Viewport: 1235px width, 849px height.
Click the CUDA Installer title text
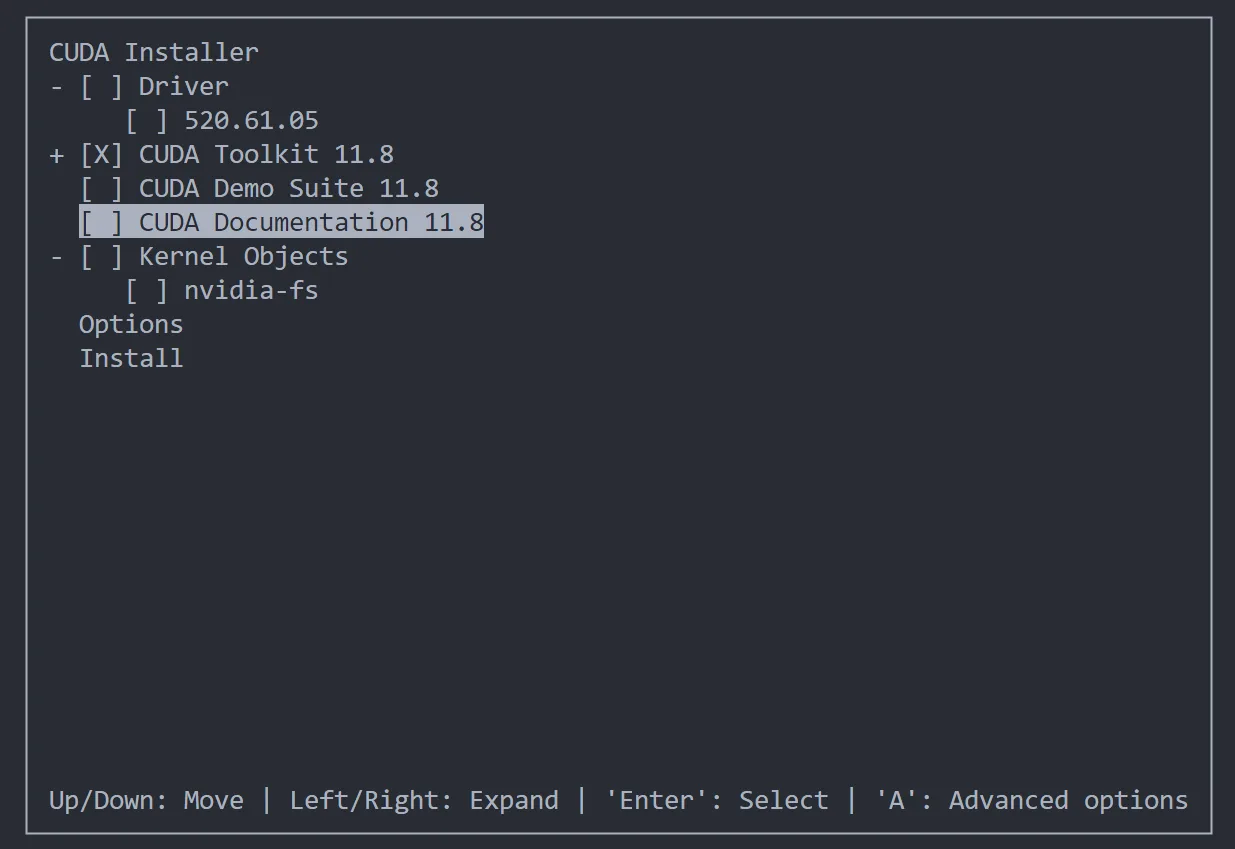154,52
